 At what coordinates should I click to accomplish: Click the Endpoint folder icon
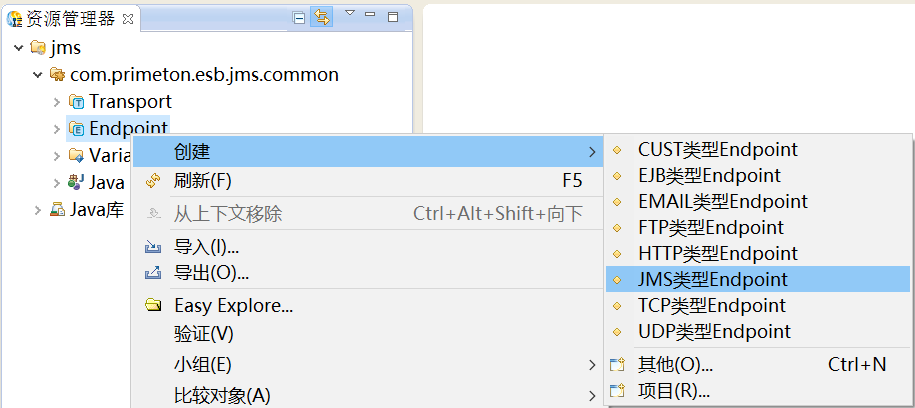(x=76, y=128)
